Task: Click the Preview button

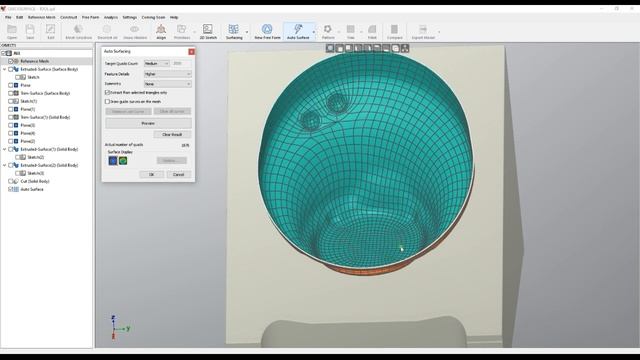Action: click(148, 123)
